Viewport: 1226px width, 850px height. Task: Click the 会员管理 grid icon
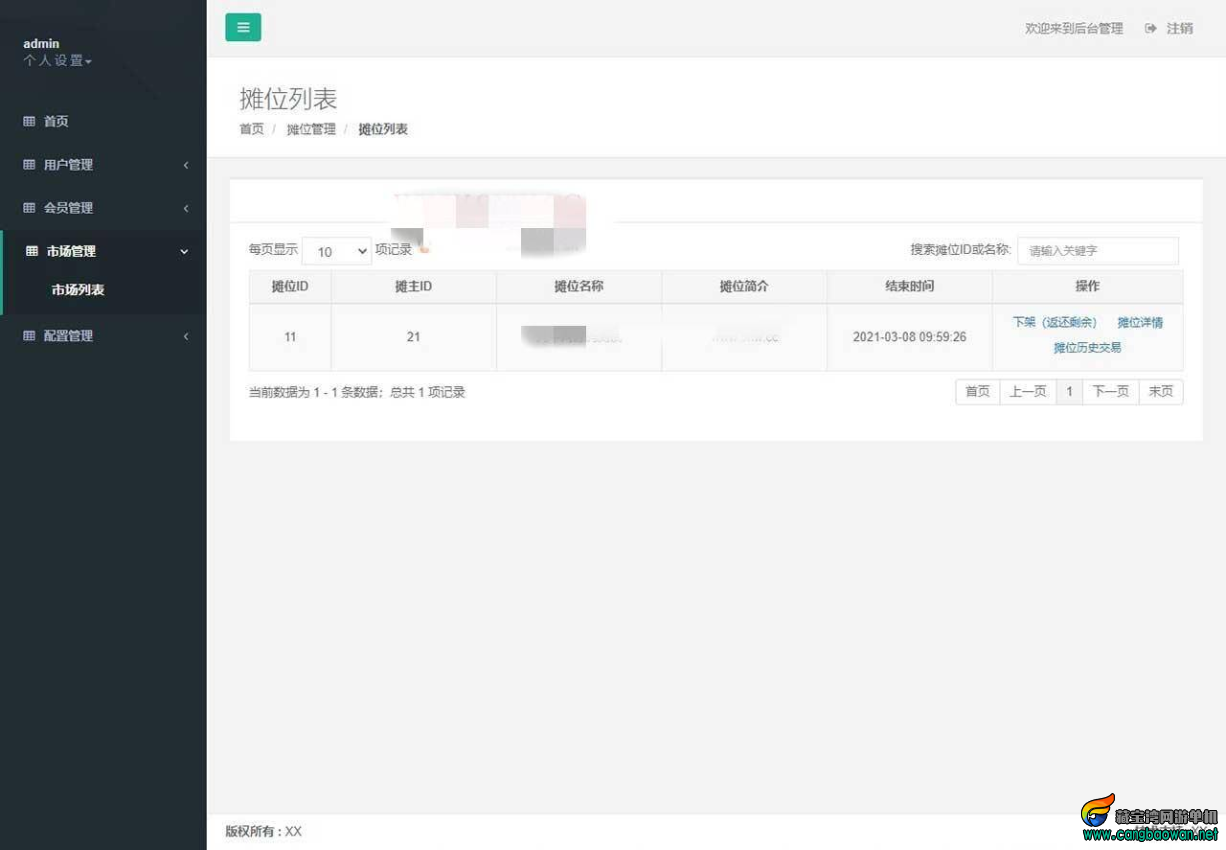pos(29,208)
